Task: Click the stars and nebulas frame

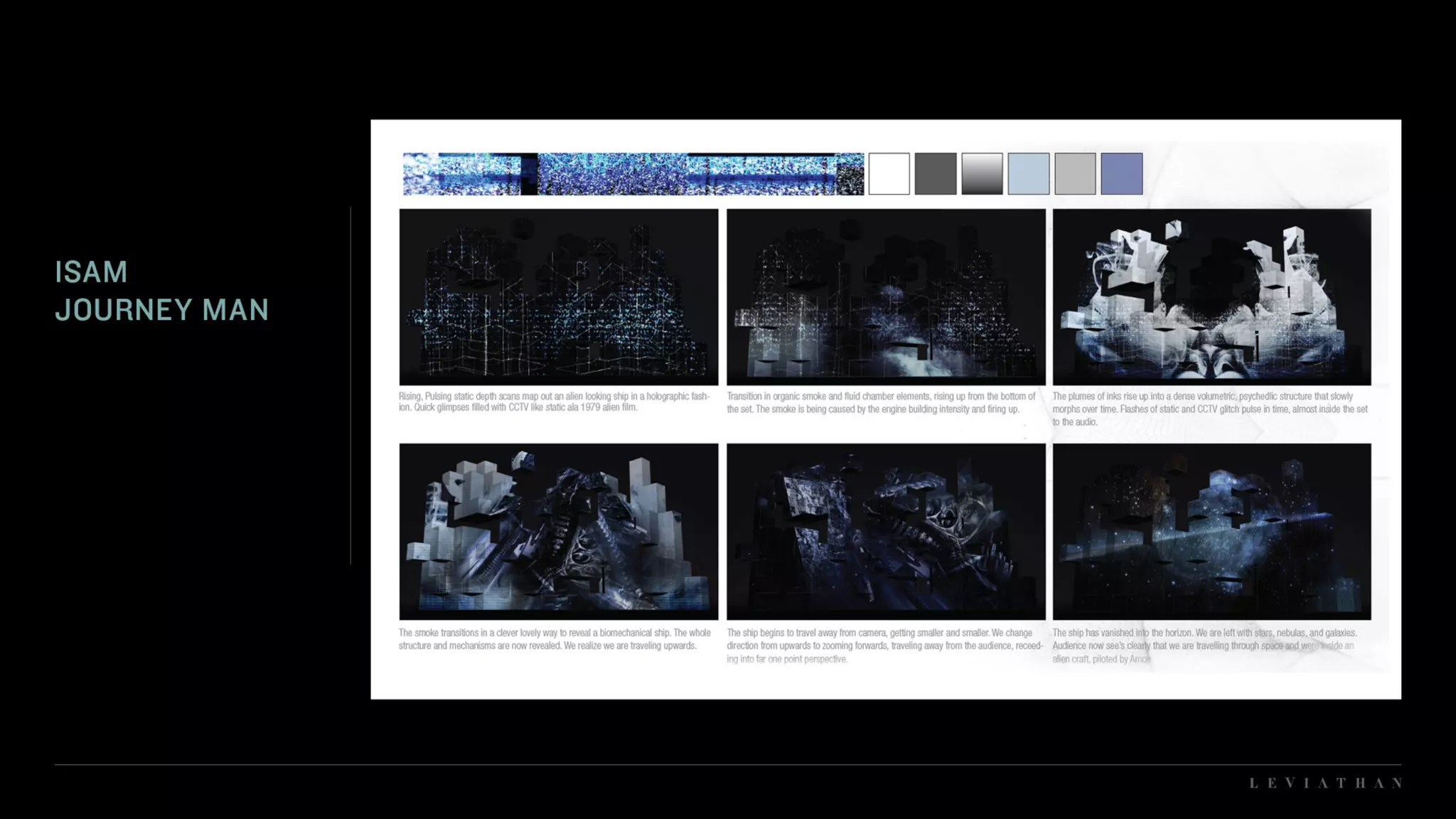Action: [x=1211, y=531]
